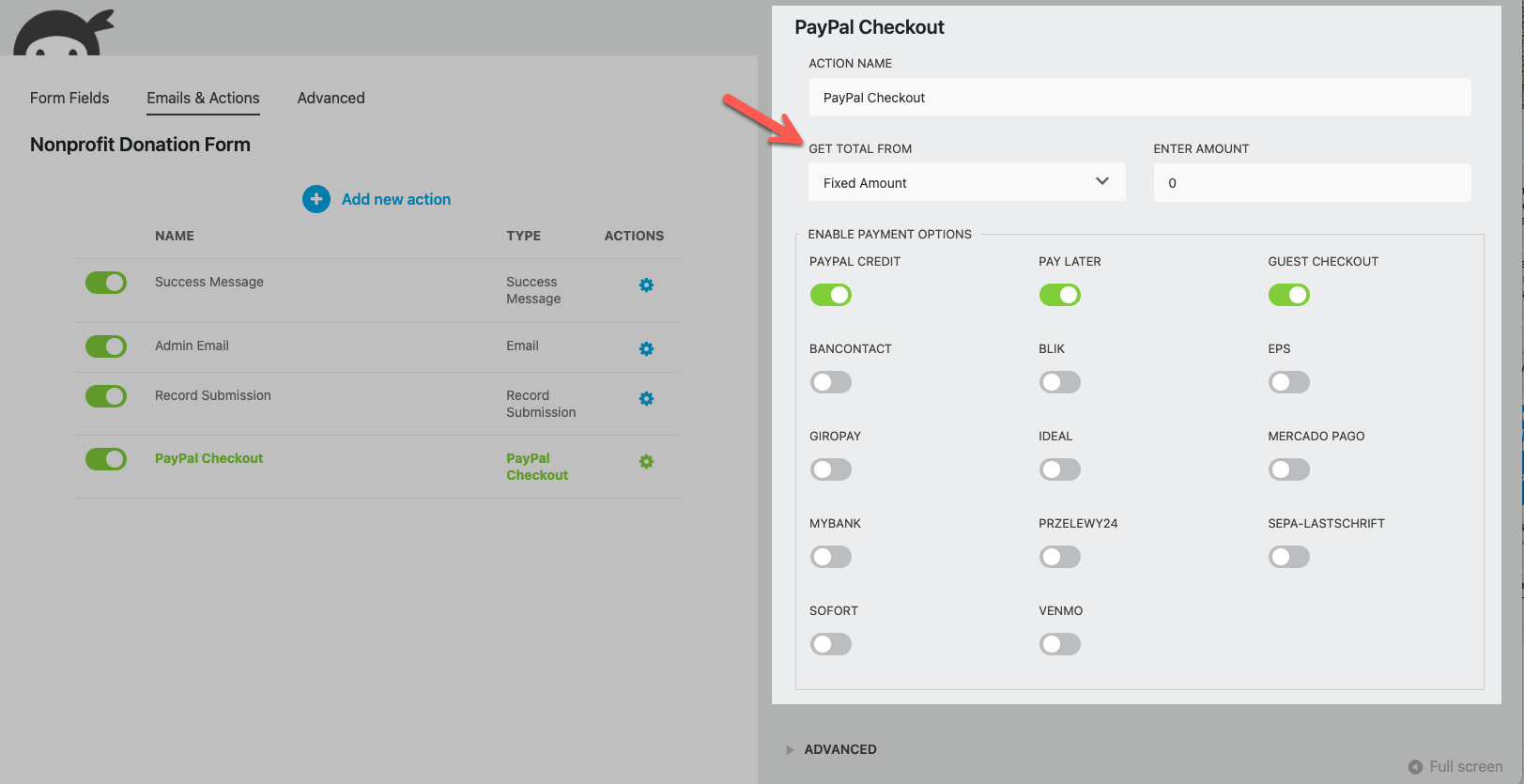This screenshot has height=784, width=1524.
Task: Disable the PayPal Credit toggle
Action: [x=831, y=295]
